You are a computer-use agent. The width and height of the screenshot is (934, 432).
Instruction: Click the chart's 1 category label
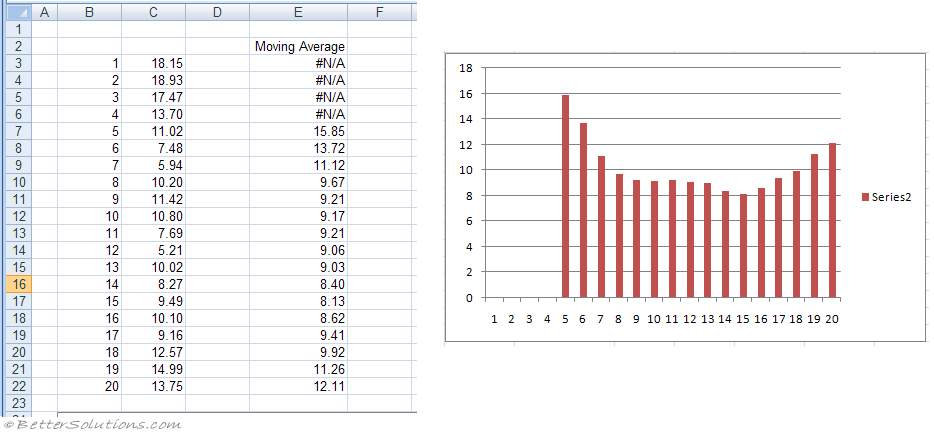point(494,319)
